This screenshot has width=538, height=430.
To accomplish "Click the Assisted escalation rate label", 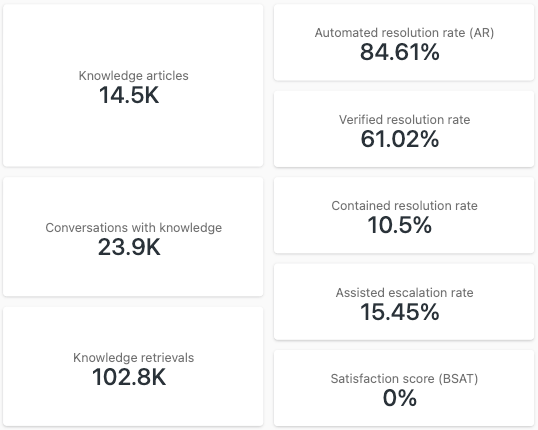I will (405, 292).
